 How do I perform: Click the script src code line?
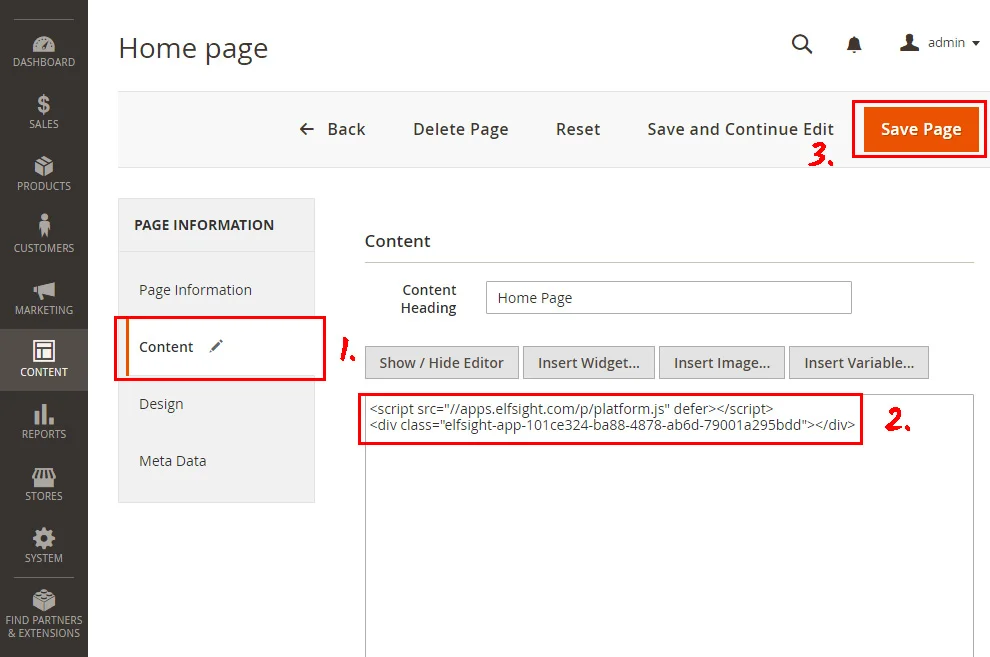[x=571, y=409]
